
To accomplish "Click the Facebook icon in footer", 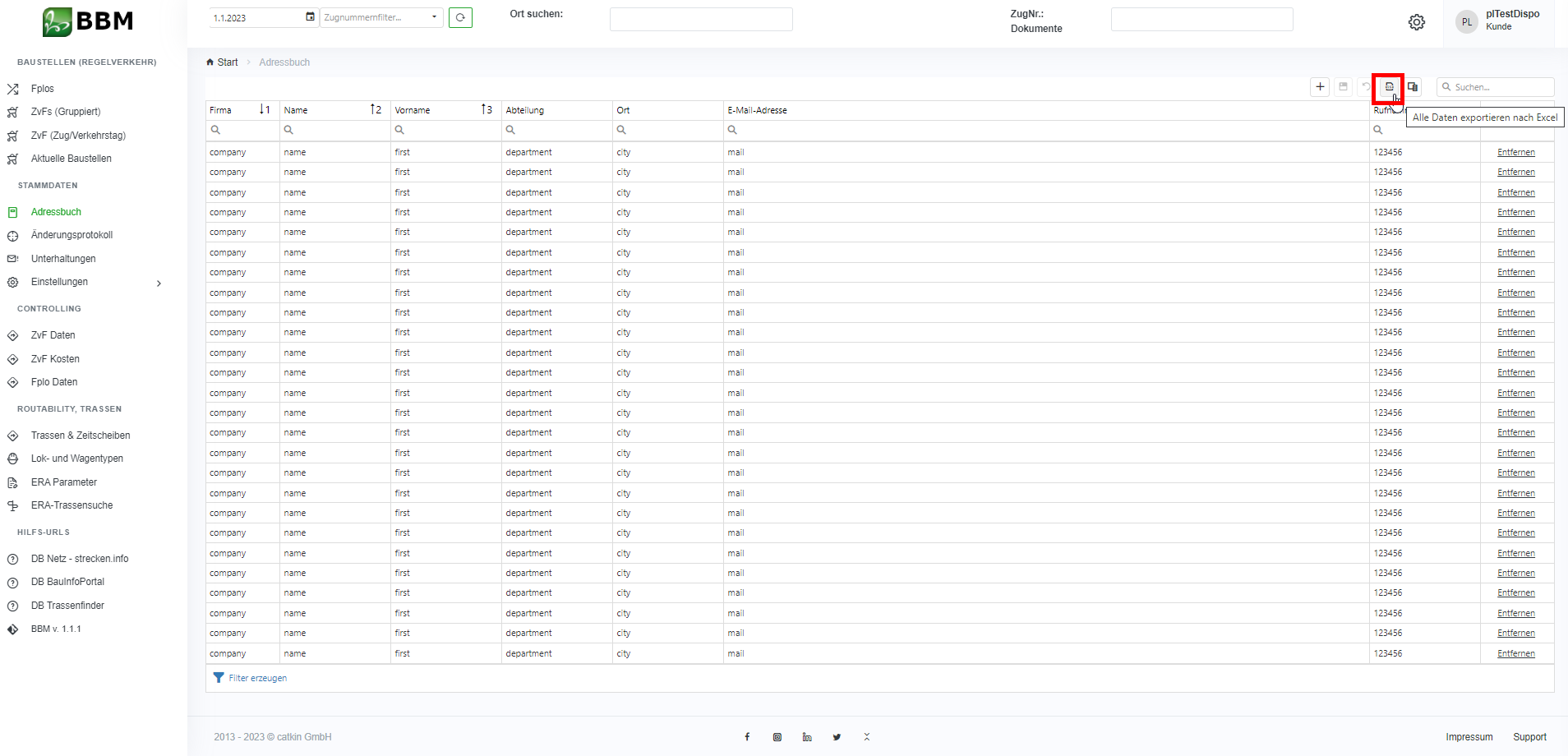I will [x=747, y=737].
